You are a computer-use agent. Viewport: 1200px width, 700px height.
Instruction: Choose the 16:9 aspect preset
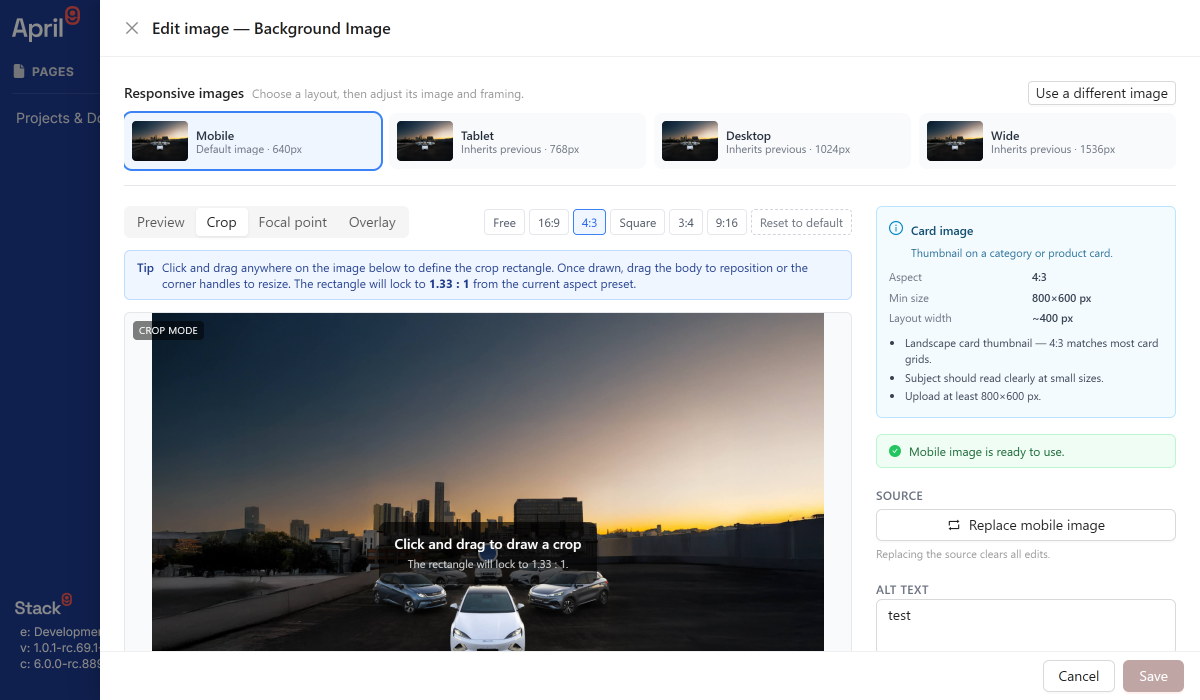549,222
